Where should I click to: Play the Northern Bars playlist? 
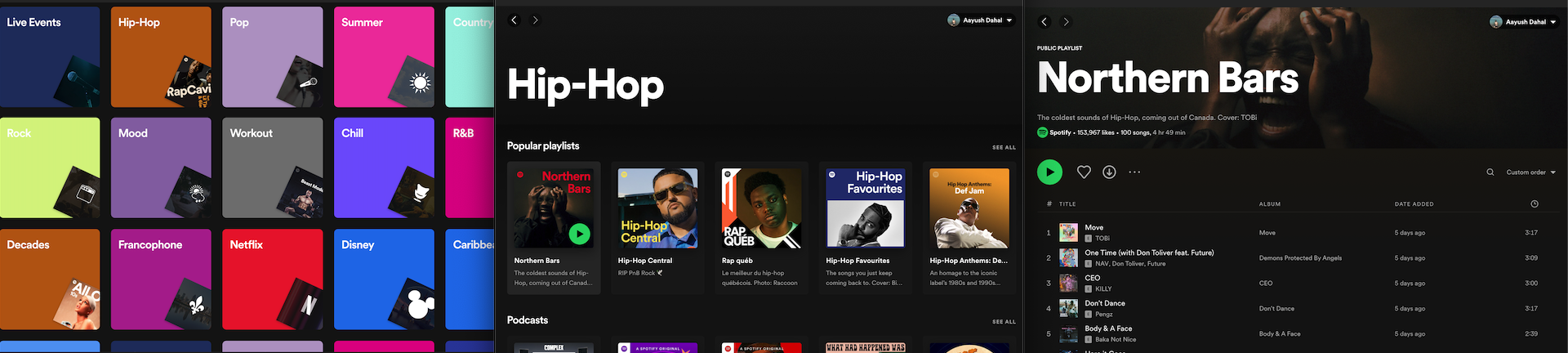(1049, 172)
